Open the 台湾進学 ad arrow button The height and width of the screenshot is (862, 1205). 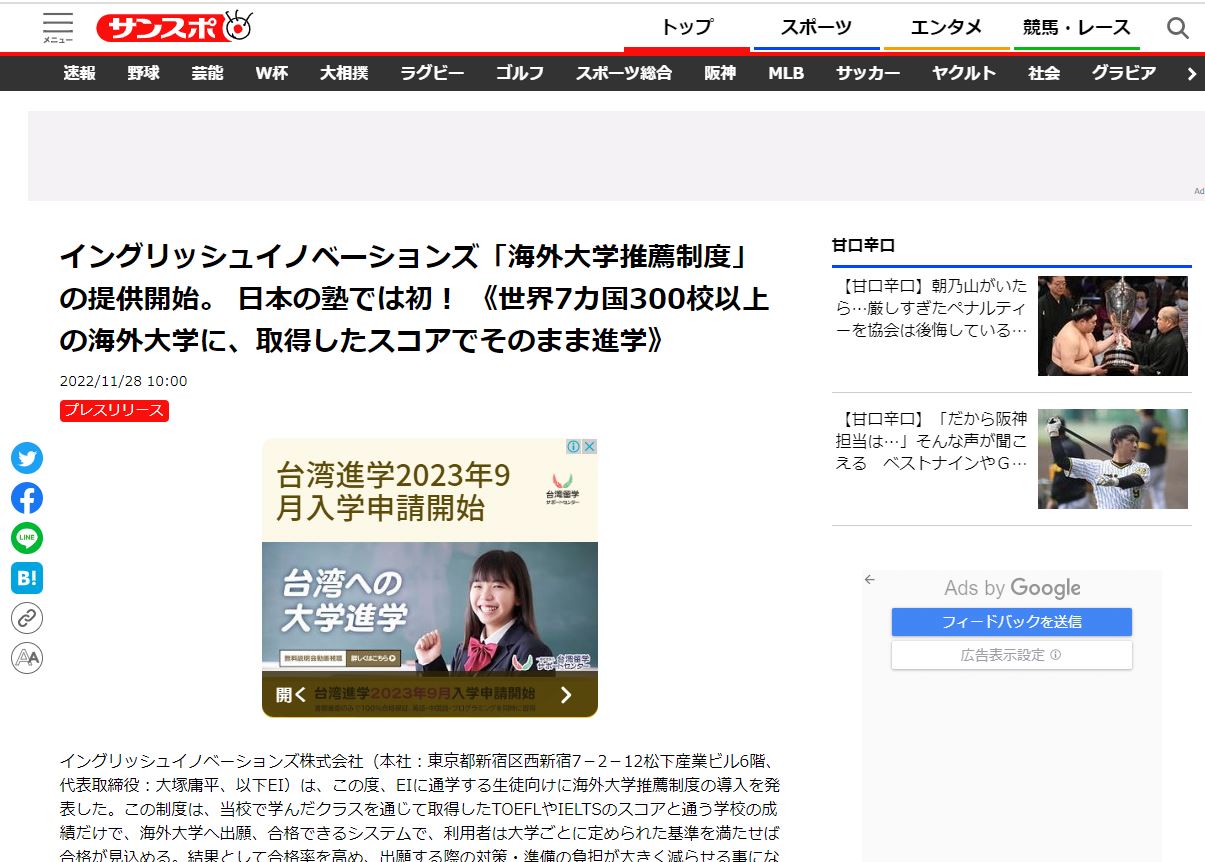(x=566, y=694)
